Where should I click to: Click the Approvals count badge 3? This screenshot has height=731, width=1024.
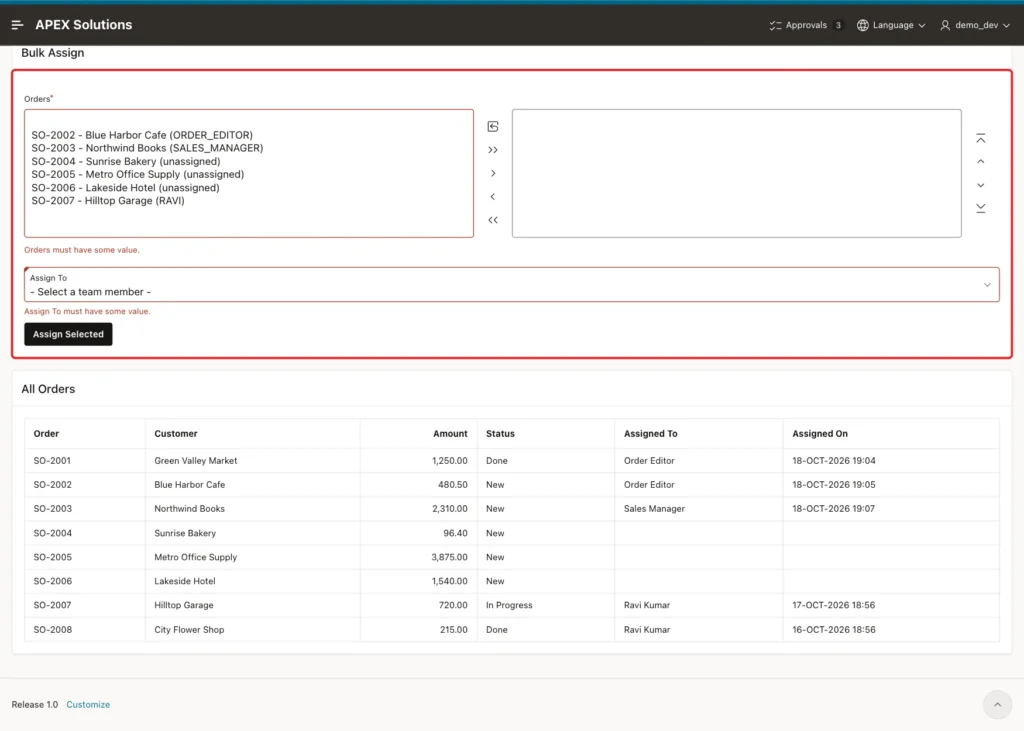pyautogui.click(x=838, y=25)
